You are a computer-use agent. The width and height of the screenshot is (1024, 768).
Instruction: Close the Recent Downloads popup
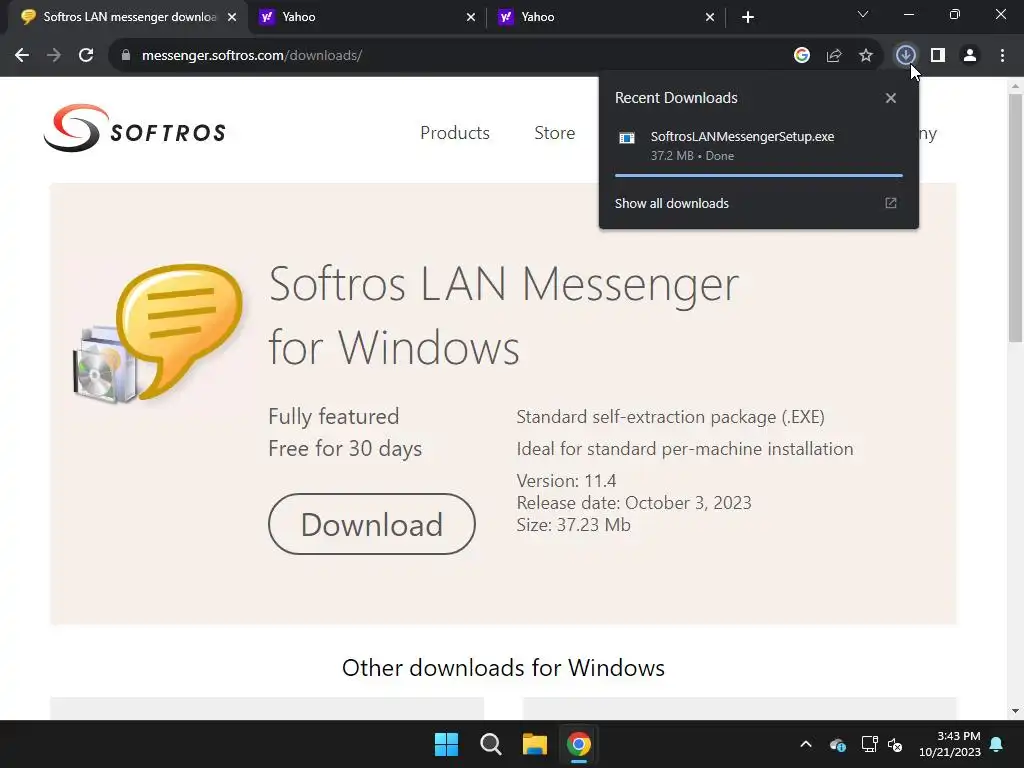891,98
